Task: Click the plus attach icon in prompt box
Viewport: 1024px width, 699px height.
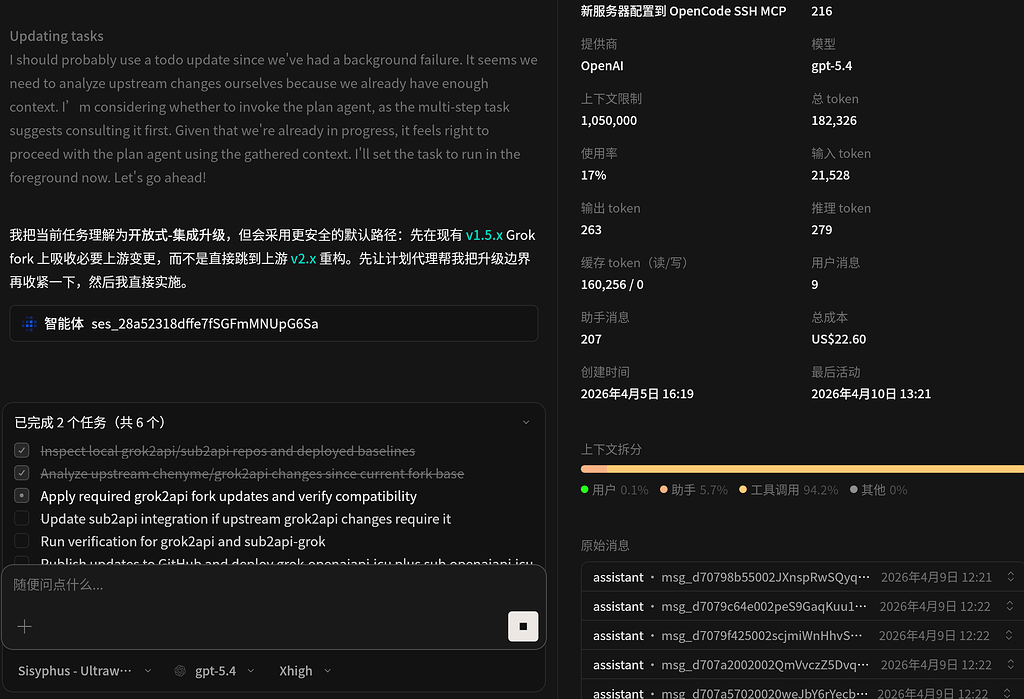Action: click(x=24, y=626)
